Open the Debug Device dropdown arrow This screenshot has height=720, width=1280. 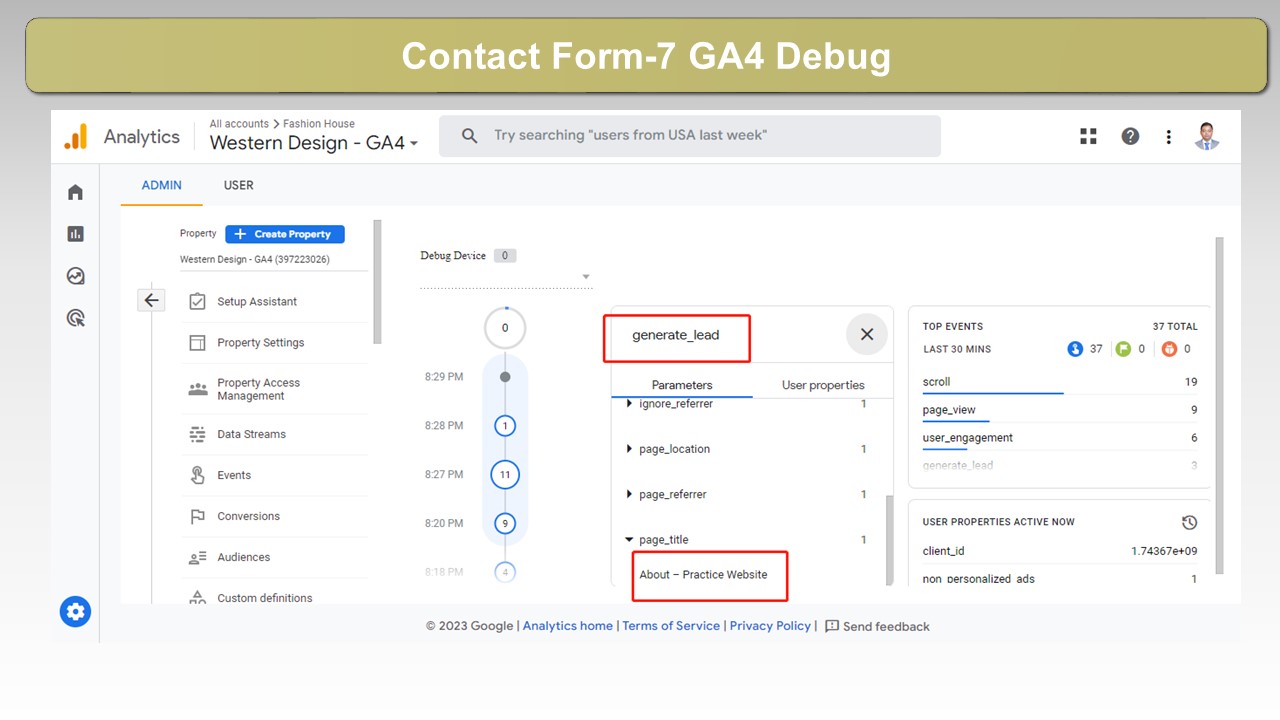click(x=586, y=277)
